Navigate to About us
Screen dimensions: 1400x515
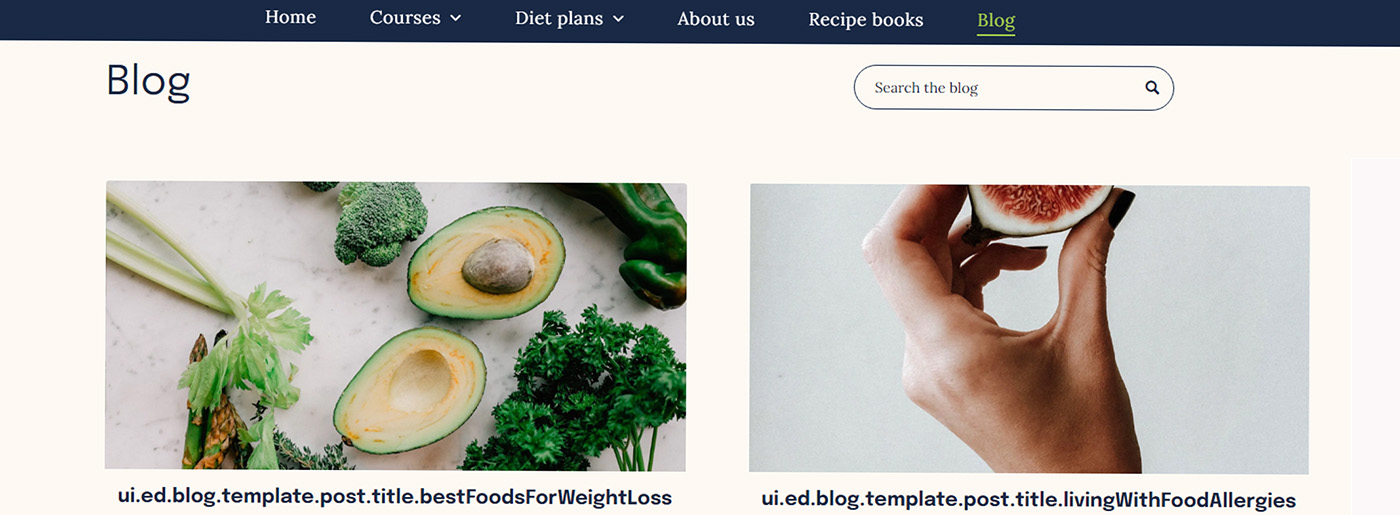coord(716,19)
